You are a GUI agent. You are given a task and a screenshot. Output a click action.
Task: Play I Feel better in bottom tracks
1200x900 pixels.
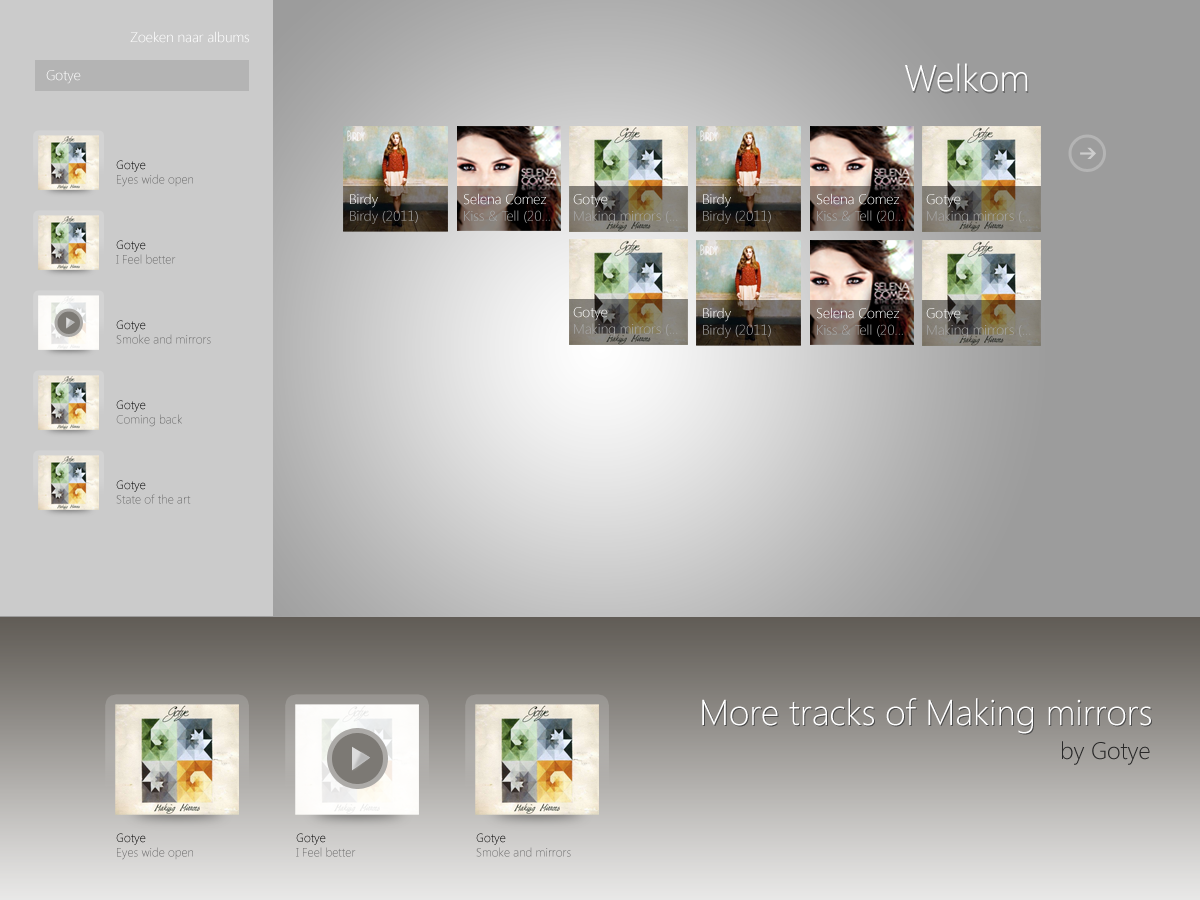[x=357, y=759]
